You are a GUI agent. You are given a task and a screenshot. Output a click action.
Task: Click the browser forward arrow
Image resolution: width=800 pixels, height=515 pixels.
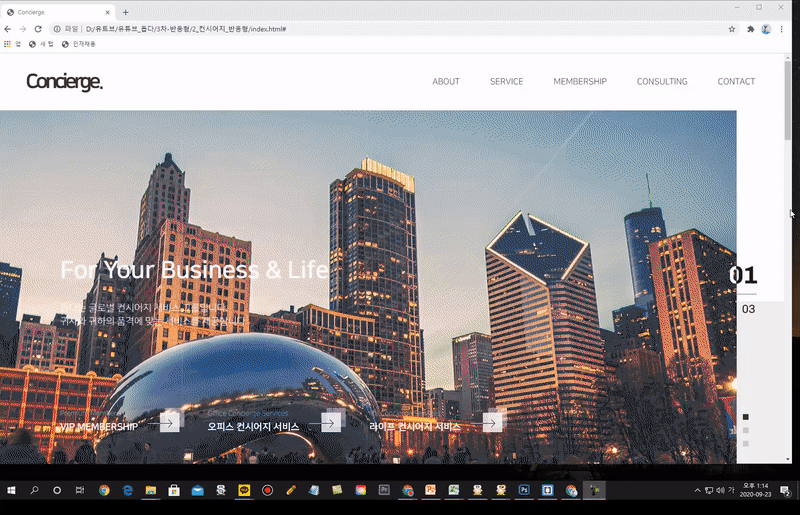tap(22, 29)
